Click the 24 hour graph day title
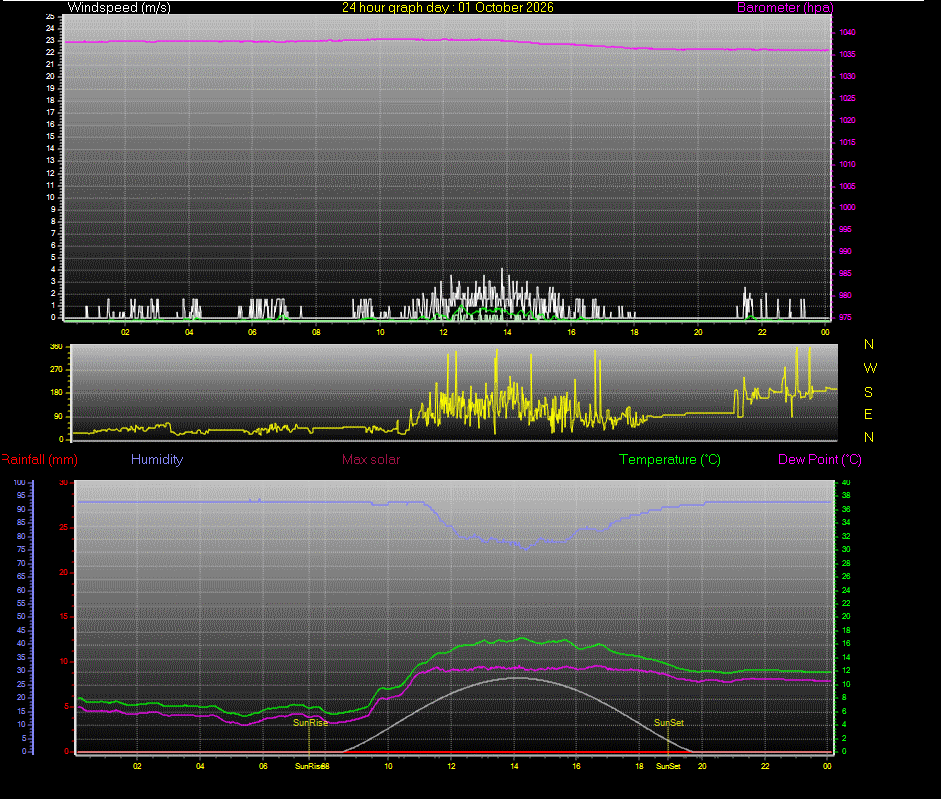Viewport: 941px width, 799px height. point(448,7)
